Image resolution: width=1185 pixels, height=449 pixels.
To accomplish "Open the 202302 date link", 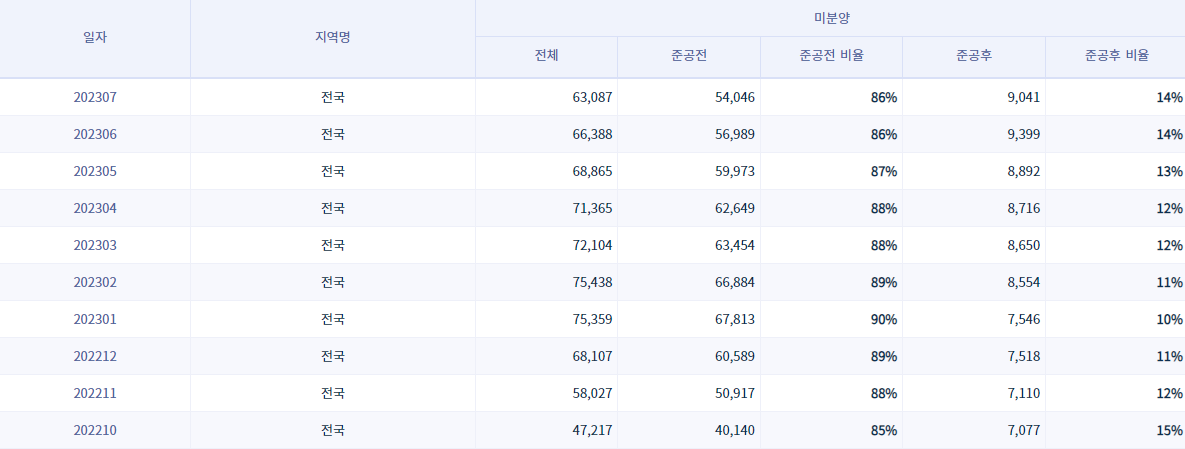I will tap(95, 282).
